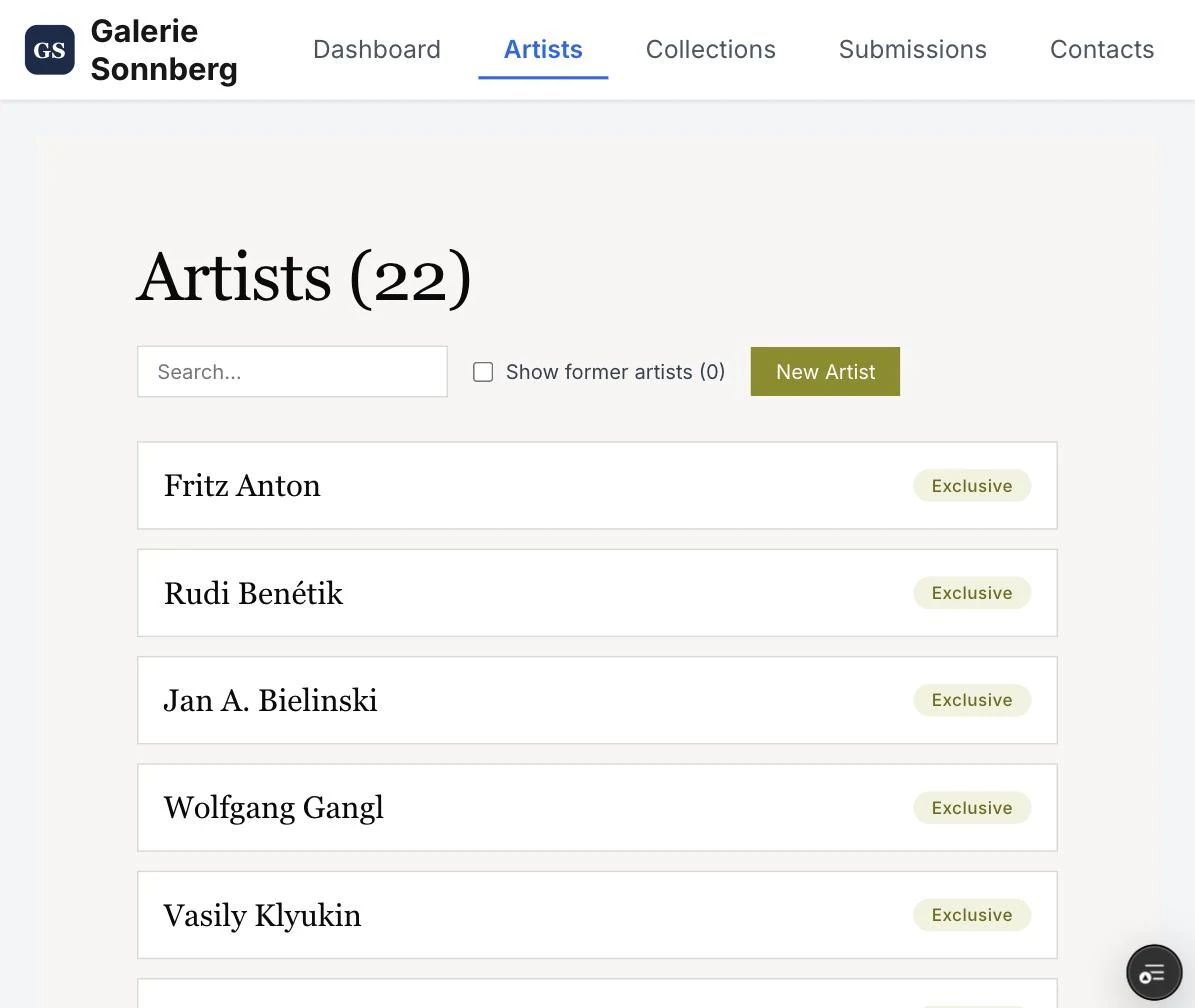Click the New Artist button
This screenshot has height=1008, width=1195.
point(825,372)
